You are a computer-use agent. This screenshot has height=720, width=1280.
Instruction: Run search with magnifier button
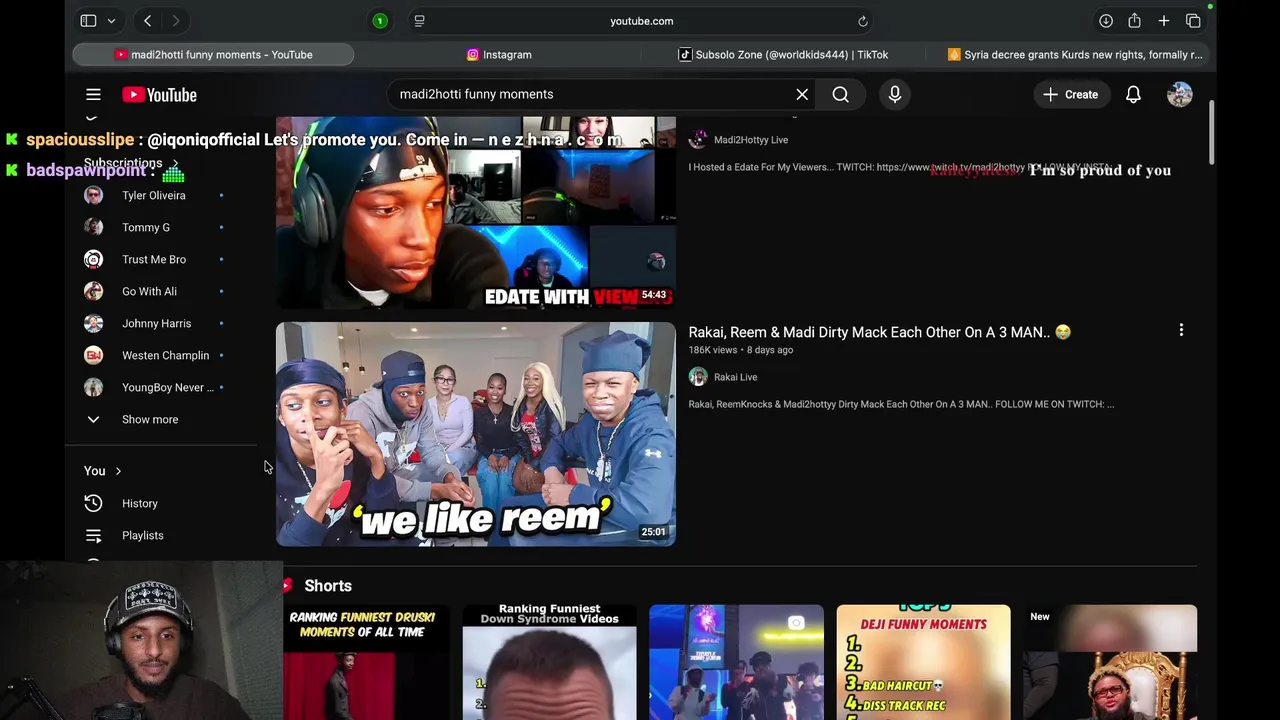coord(840,94)
